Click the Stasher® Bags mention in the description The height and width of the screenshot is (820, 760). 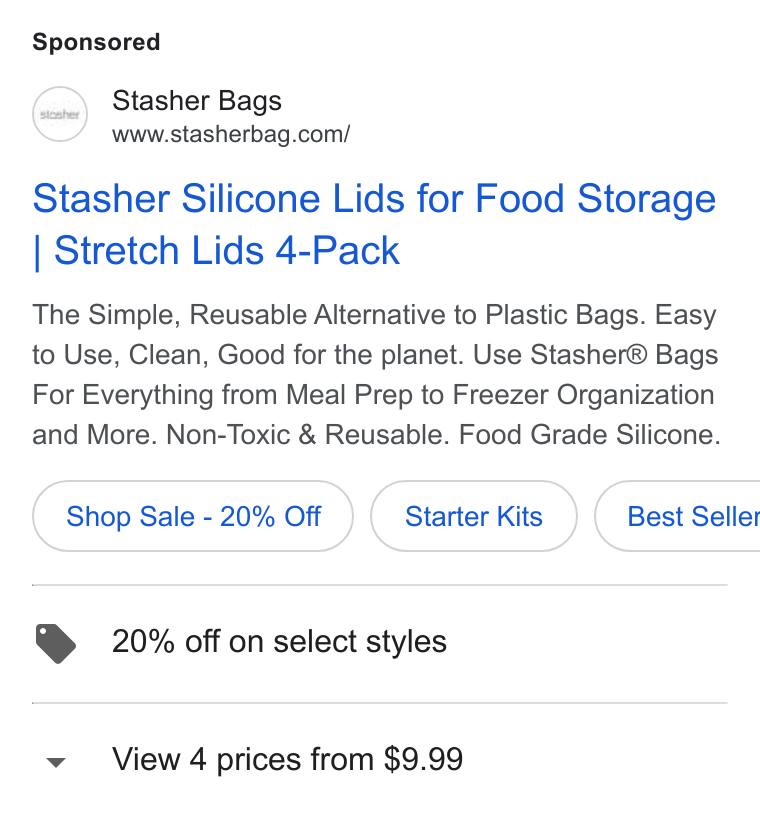click(624, 355)
